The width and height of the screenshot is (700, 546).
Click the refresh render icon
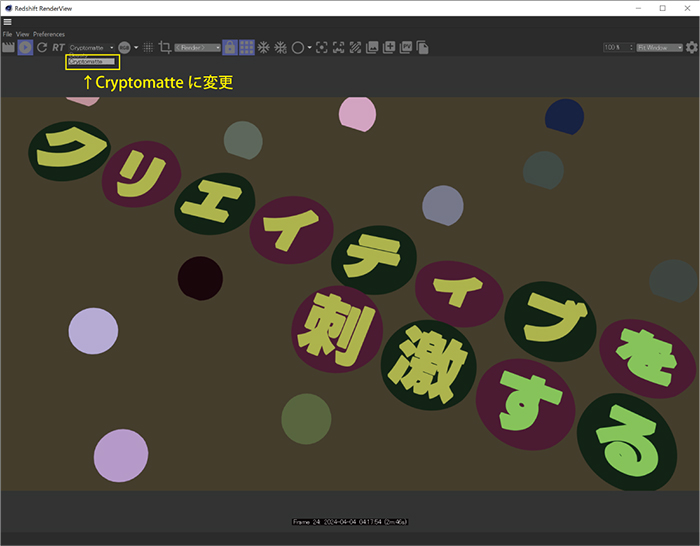(x=42, y=47)
